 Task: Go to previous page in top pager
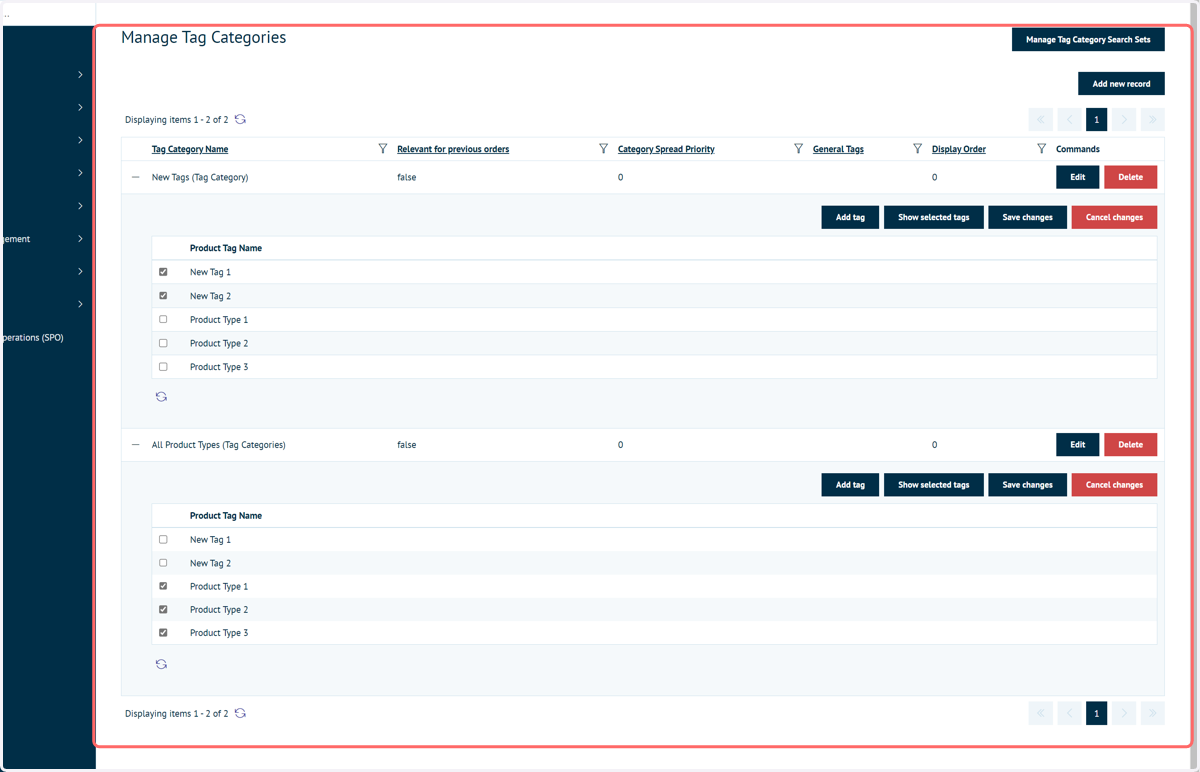[x=1069, y=120]
